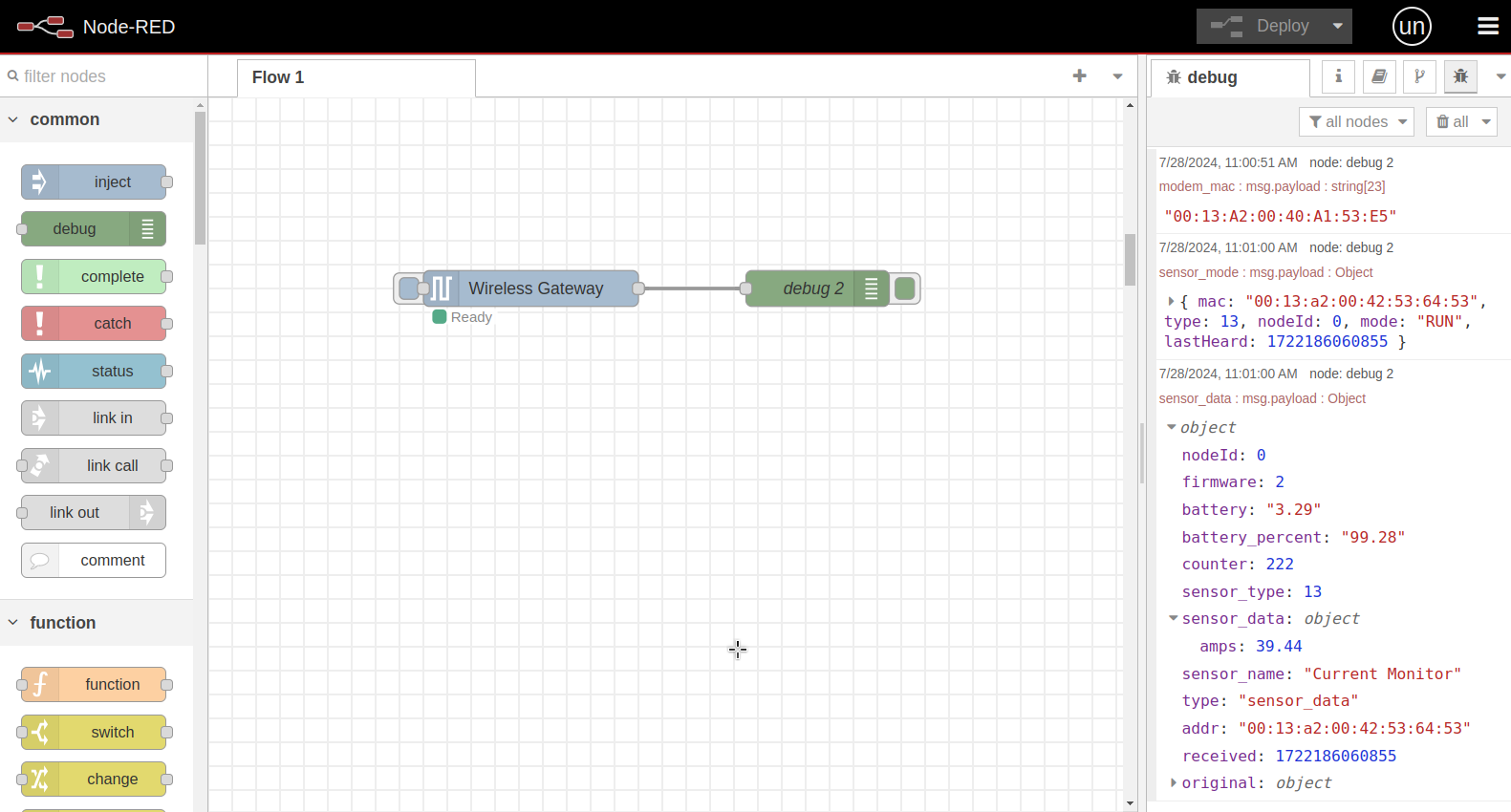
Task: Select the link call node in palette
Action: pyautogui.click(x=94, y=466)
